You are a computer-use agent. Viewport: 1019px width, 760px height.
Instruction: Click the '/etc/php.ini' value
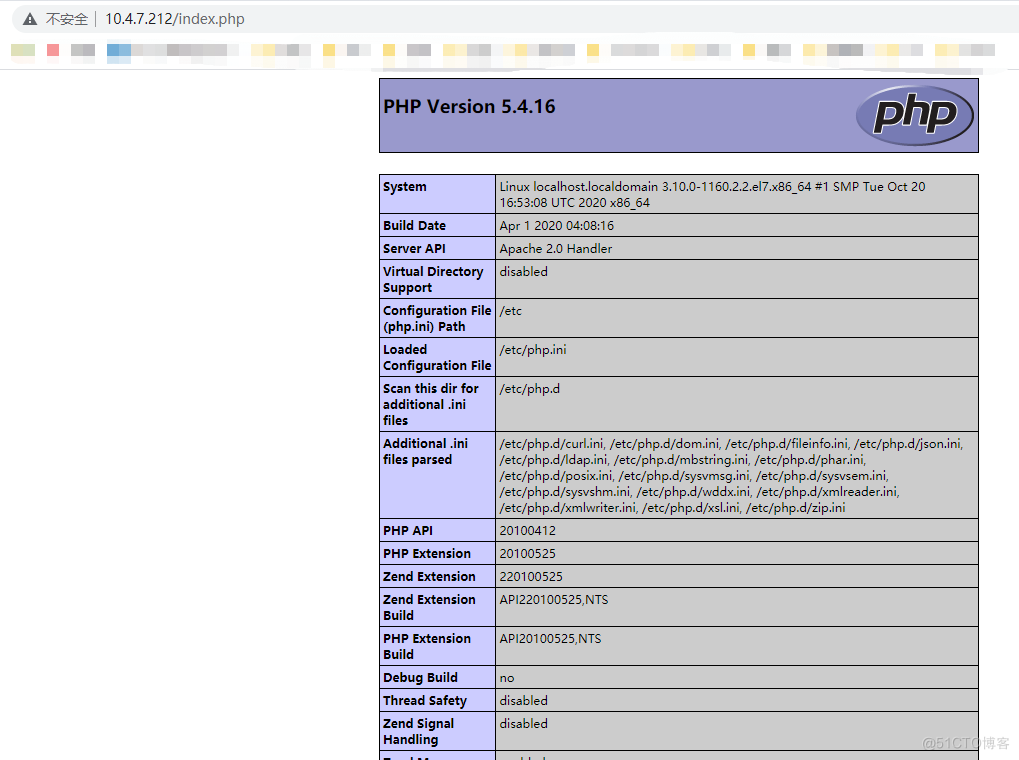pos(533,350)
